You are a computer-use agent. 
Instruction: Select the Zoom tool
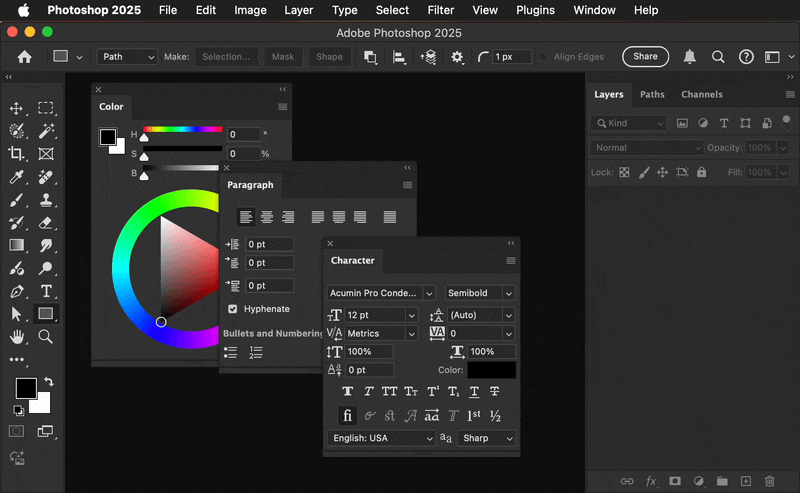[x=45, y=337]
